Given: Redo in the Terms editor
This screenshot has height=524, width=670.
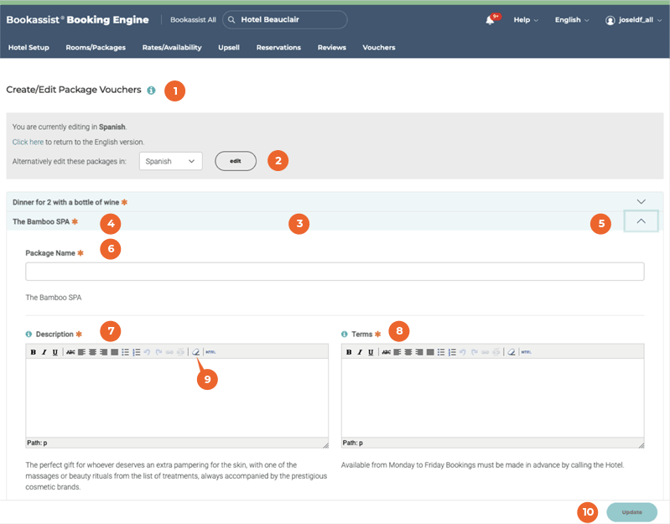Looking at the screenshot, I should pyautogui.click(x=474, y=352).
